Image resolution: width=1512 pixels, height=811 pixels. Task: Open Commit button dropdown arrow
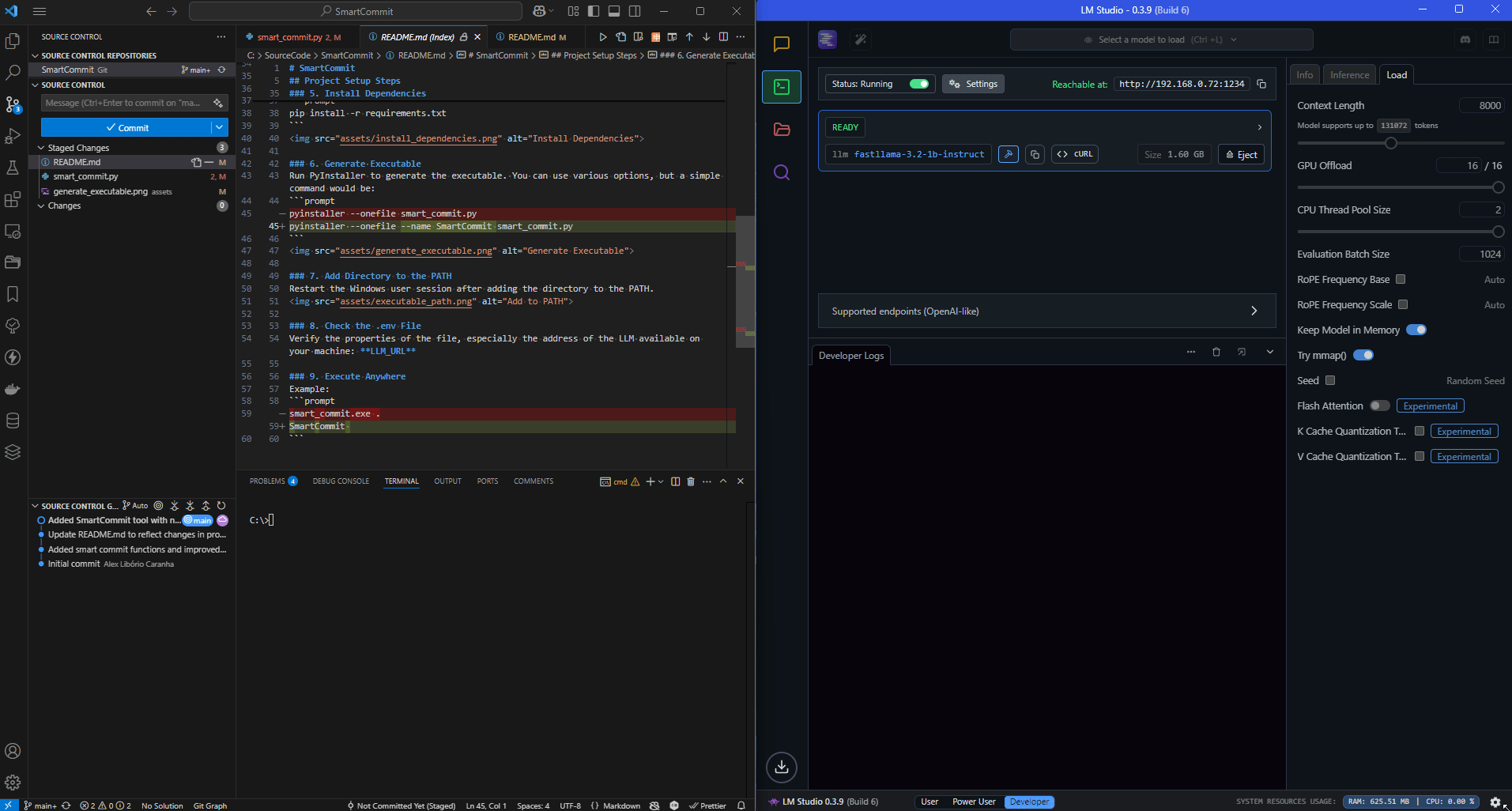[220, 128]
